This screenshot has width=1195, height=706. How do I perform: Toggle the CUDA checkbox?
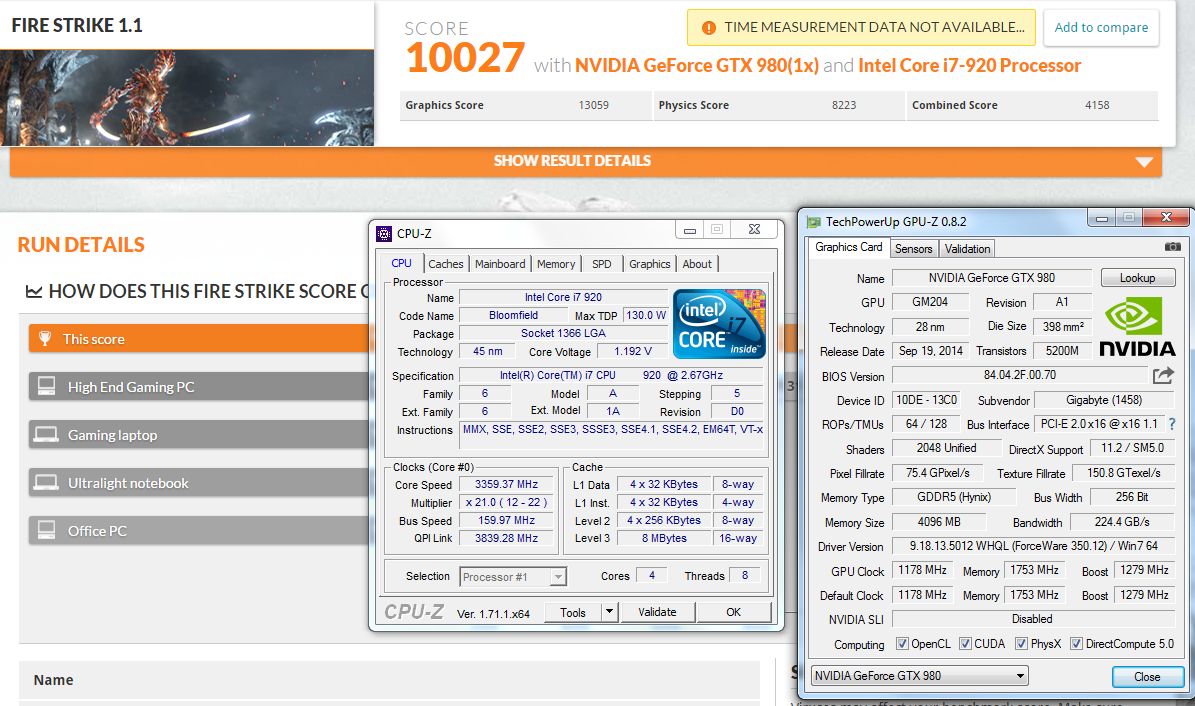965,643
